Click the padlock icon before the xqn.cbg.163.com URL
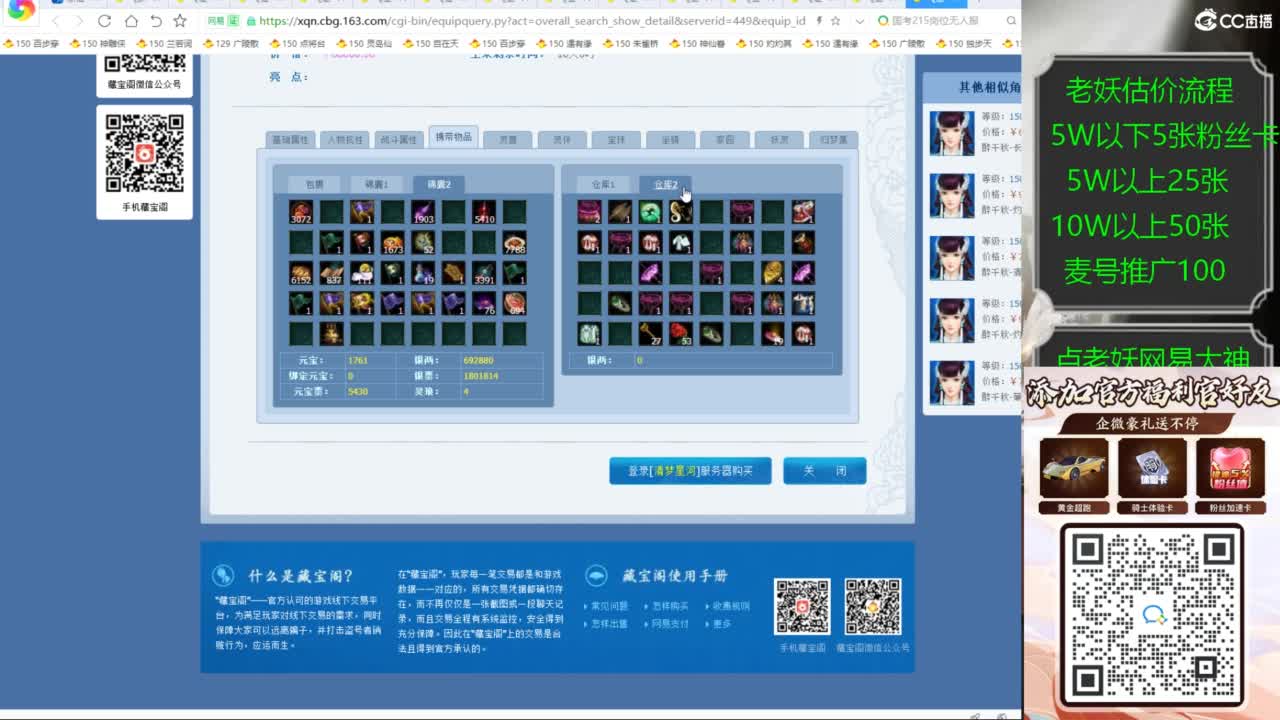Viewport: 1280px width, 720px height. click(x=250, y=20)
